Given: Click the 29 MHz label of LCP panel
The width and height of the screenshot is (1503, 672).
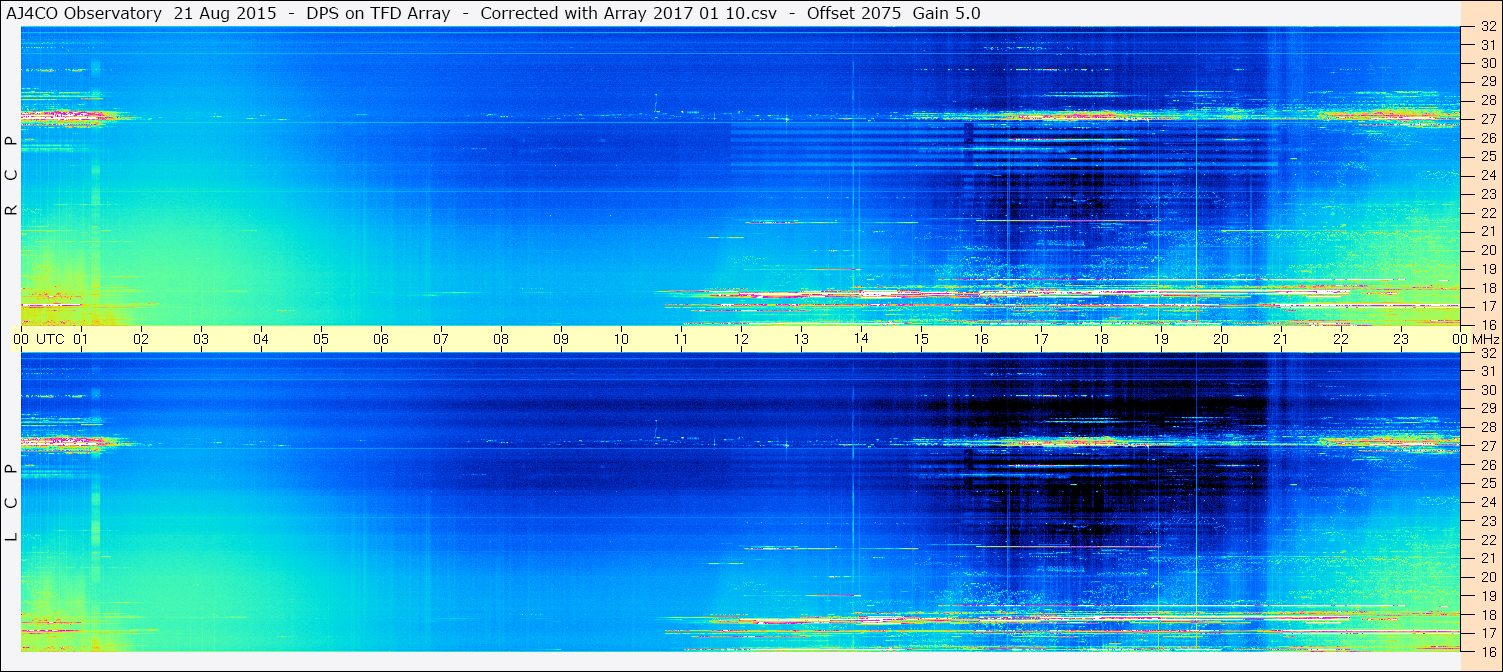Looking at the screenshot, I should (1488, 409).
